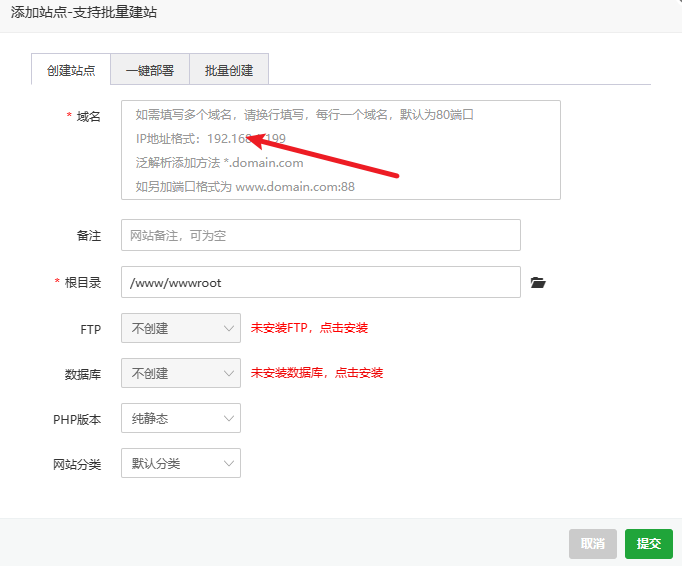
Task: Click the 根目录 required field label
Action: pyautogui.click(x=82, y=283)
